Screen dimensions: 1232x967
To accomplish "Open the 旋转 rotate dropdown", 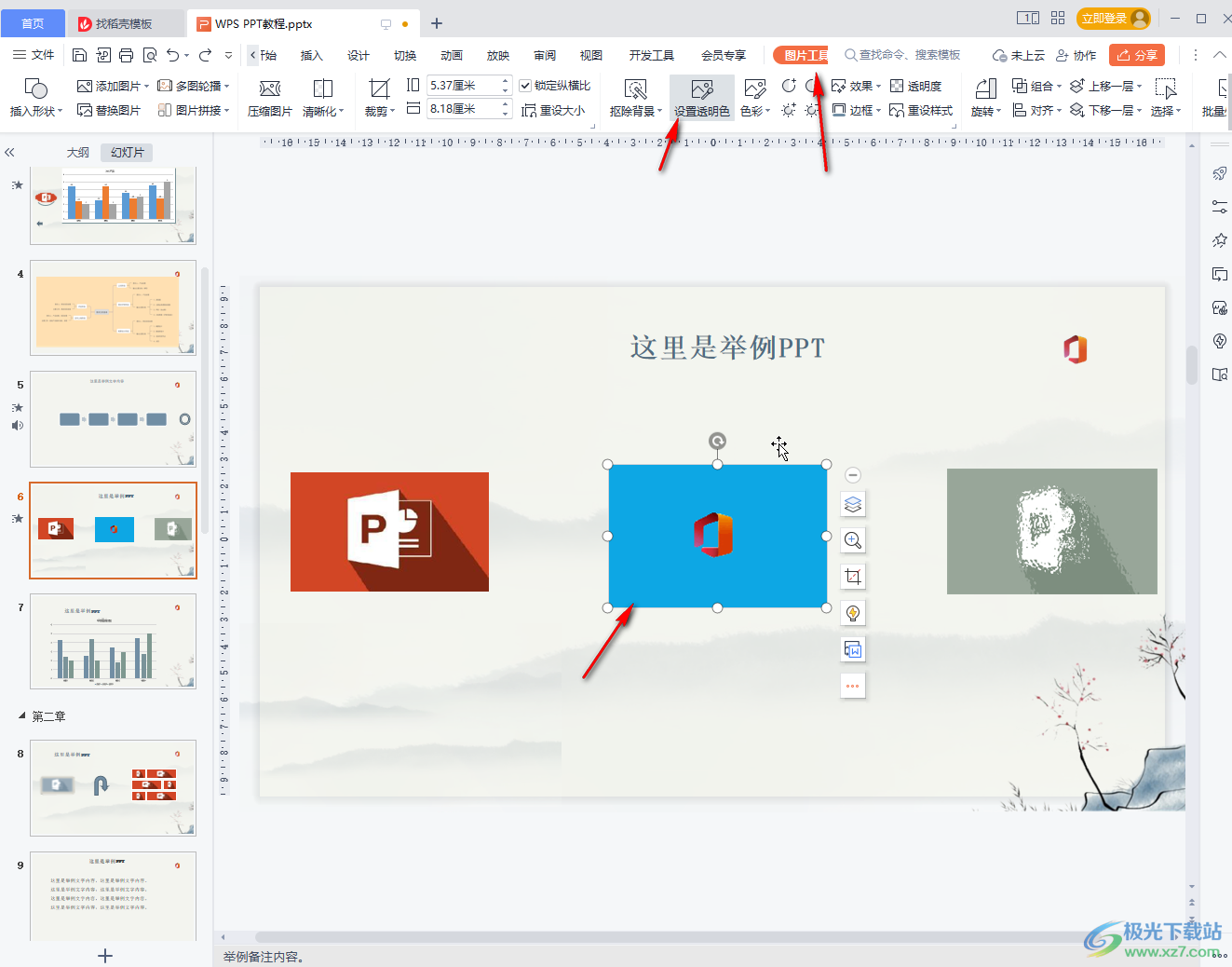I will point(986,98).
